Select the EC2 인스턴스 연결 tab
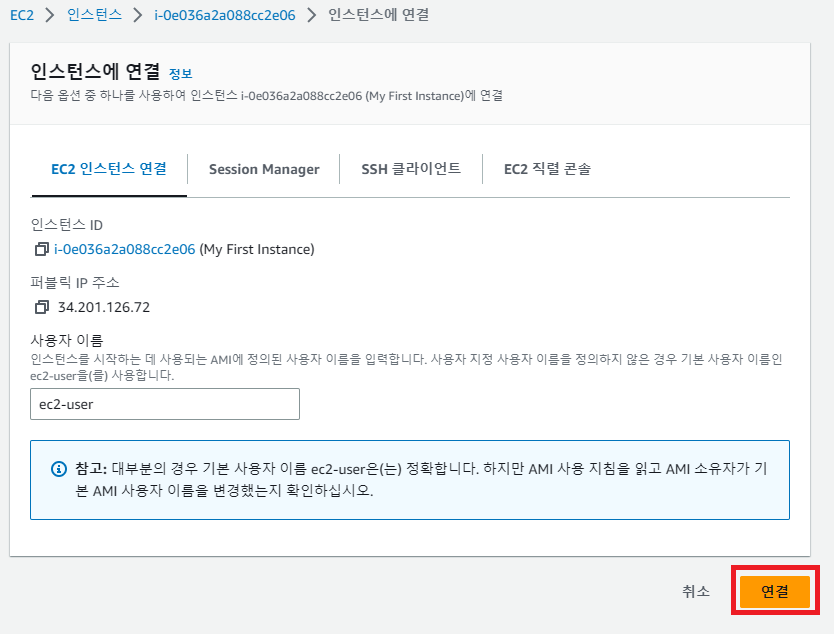The width and height of the screenshot is (834, 634). pos(109,169)
